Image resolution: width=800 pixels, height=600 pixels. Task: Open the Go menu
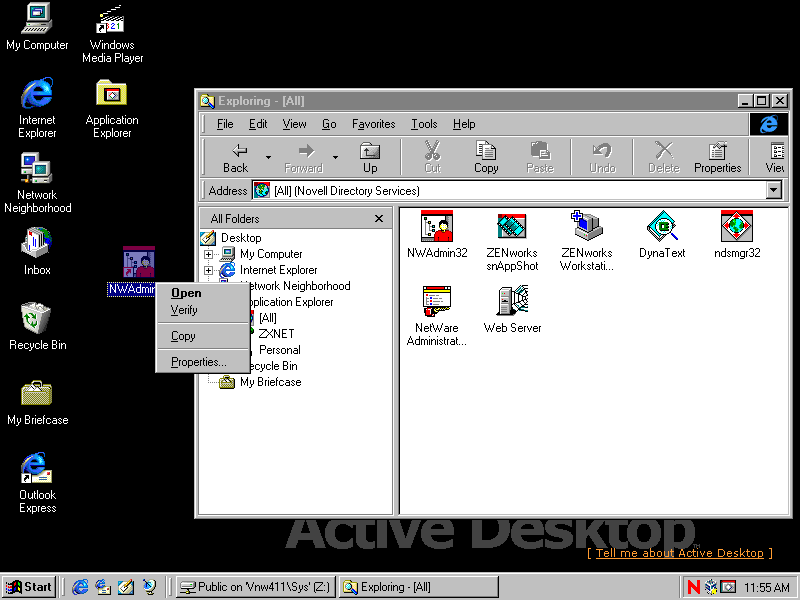click(x=329, y=124)
